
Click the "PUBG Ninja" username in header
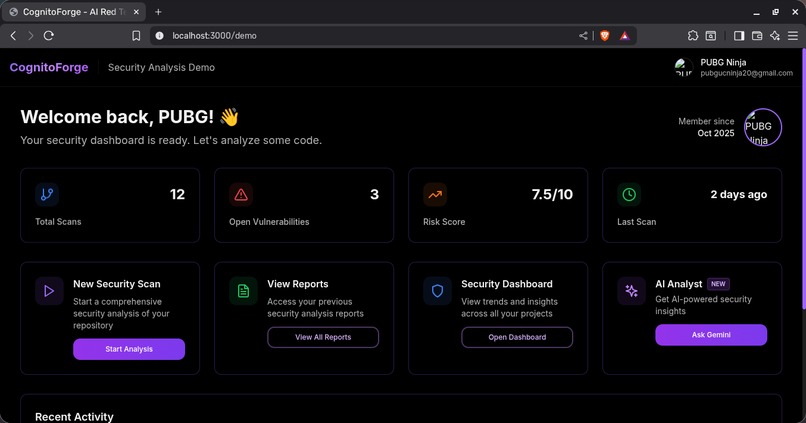tap(723, 62)
